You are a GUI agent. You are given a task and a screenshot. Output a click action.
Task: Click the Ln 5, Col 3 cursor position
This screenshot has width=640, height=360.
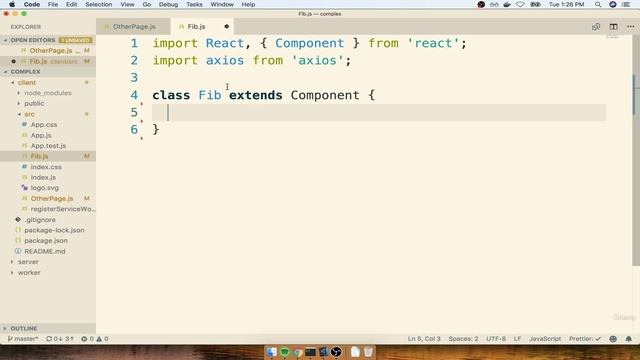pyautogui.click(x=424, y=339)
